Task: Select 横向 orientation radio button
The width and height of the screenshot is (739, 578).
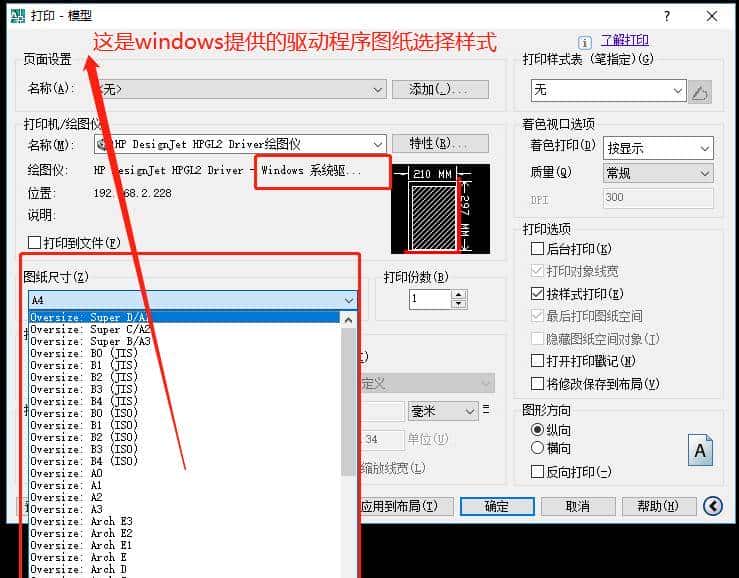Action: 537,447
